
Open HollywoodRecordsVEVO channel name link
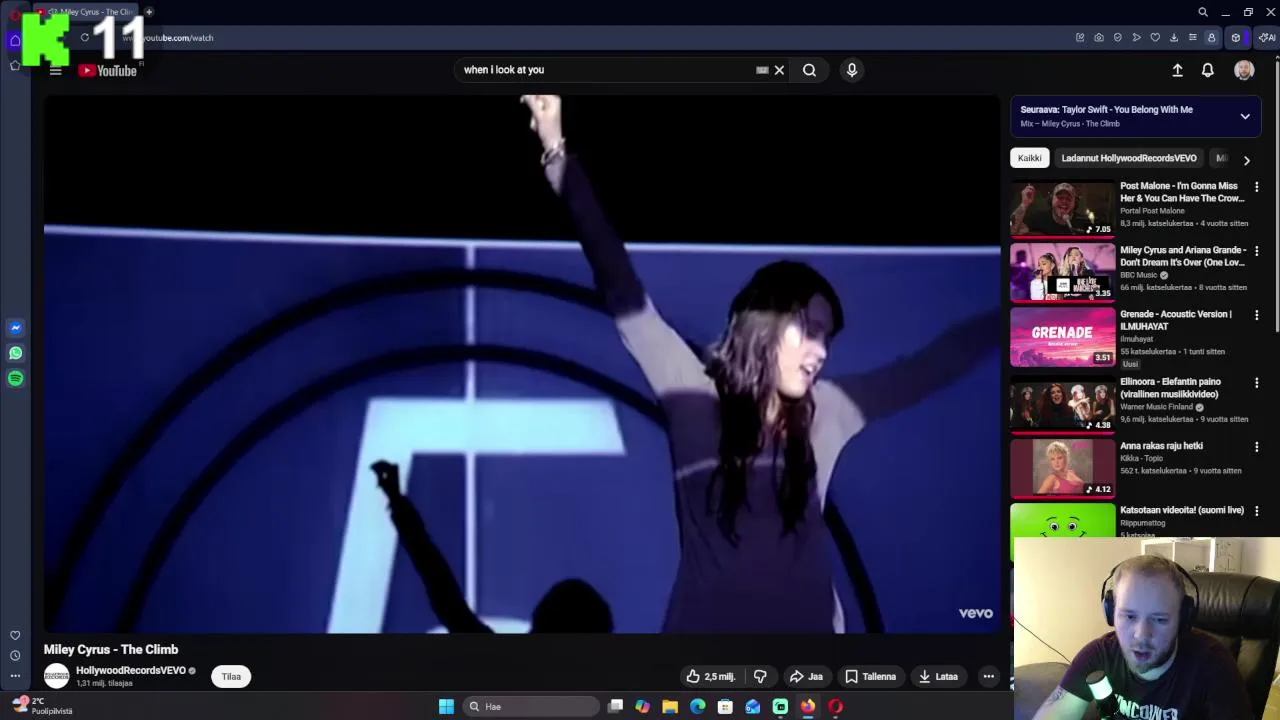tap(131, 671)
